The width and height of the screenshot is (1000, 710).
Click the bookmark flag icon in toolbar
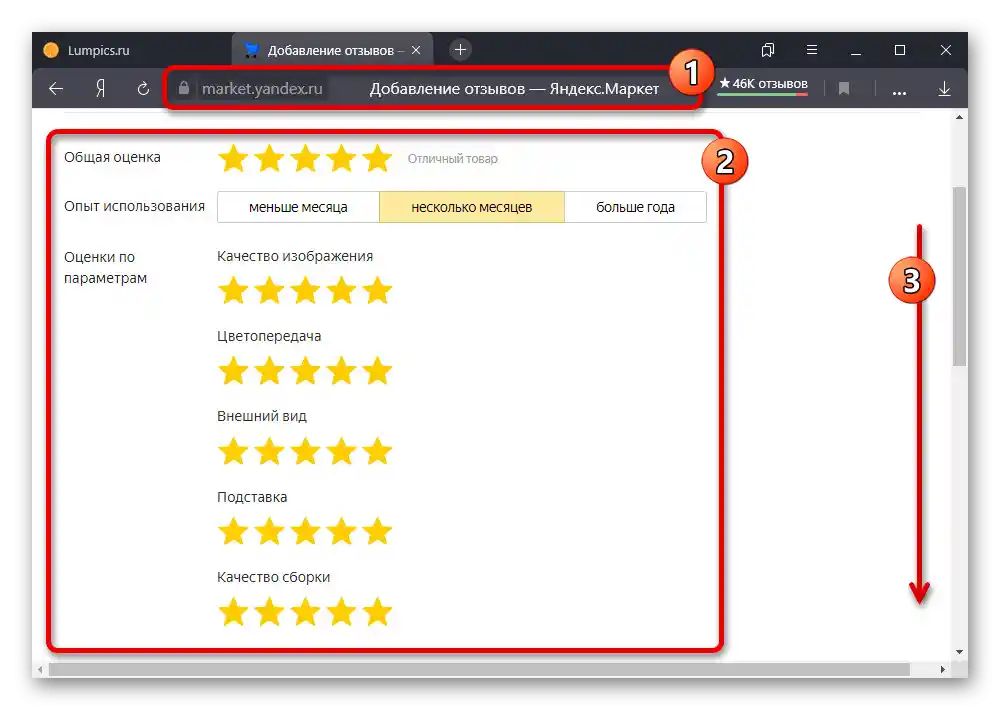point(845,88)
